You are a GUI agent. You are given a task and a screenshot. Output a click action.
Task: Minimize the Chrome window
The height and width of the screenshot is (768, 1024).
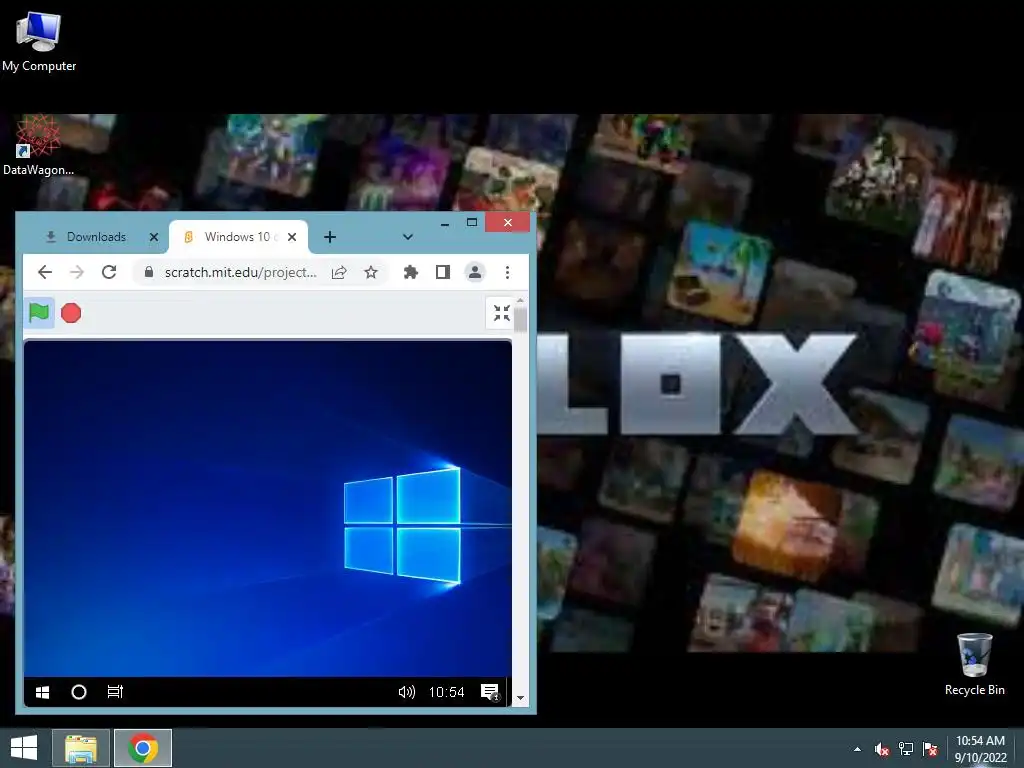tap(445, 223)
